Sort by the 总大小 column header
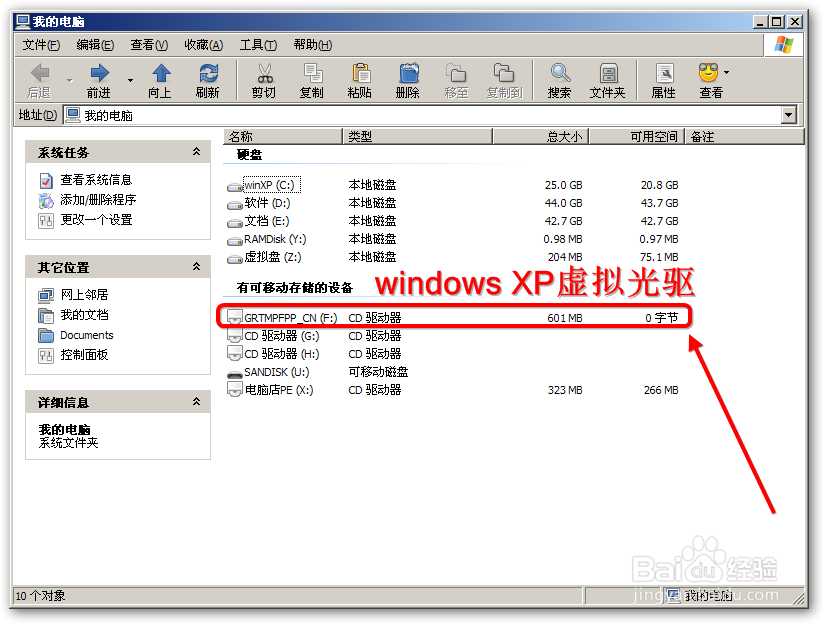 561,136
